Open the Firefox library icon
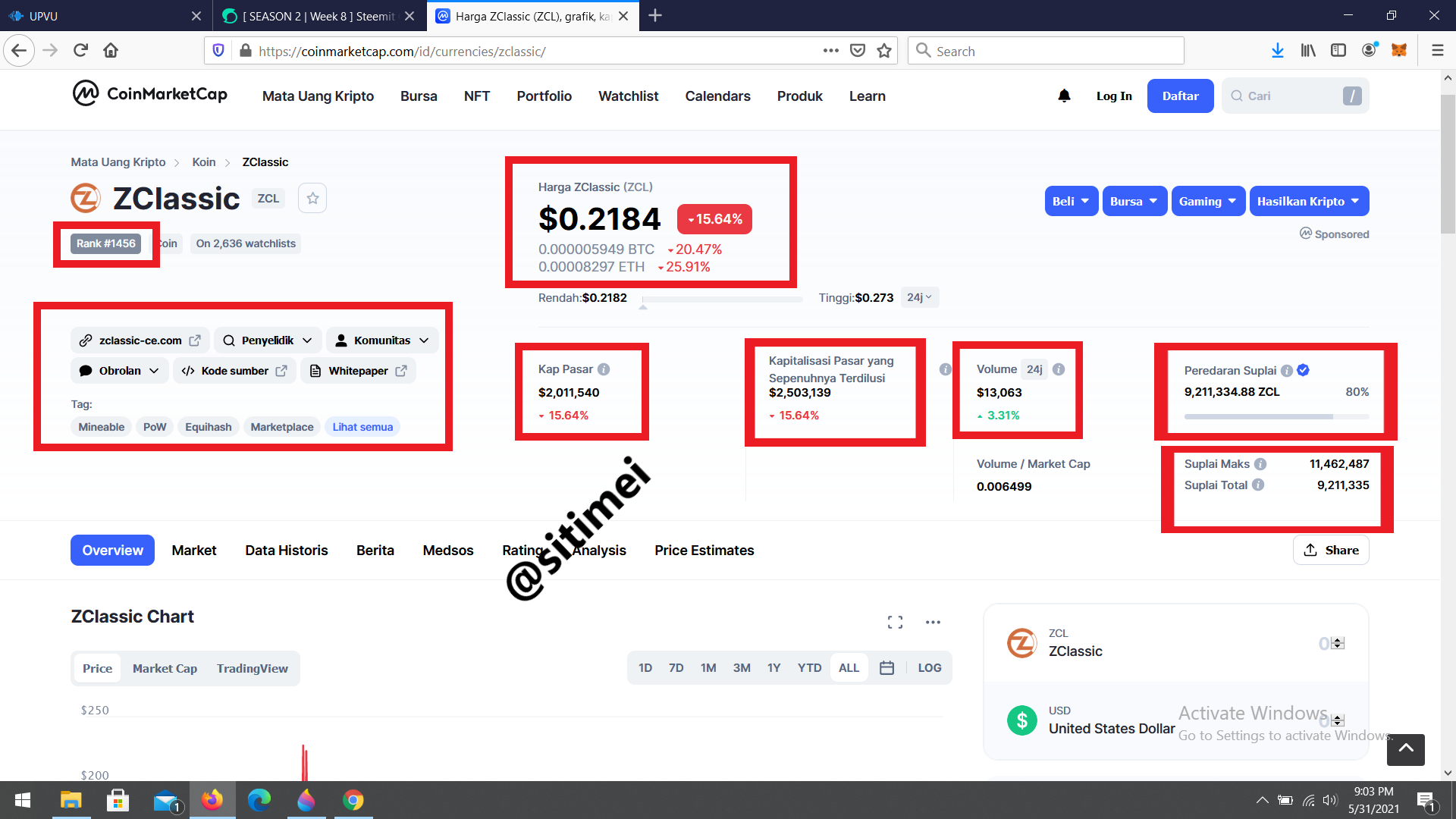The width and height of the screenshot is (1456, 819). coord(1308,51)
